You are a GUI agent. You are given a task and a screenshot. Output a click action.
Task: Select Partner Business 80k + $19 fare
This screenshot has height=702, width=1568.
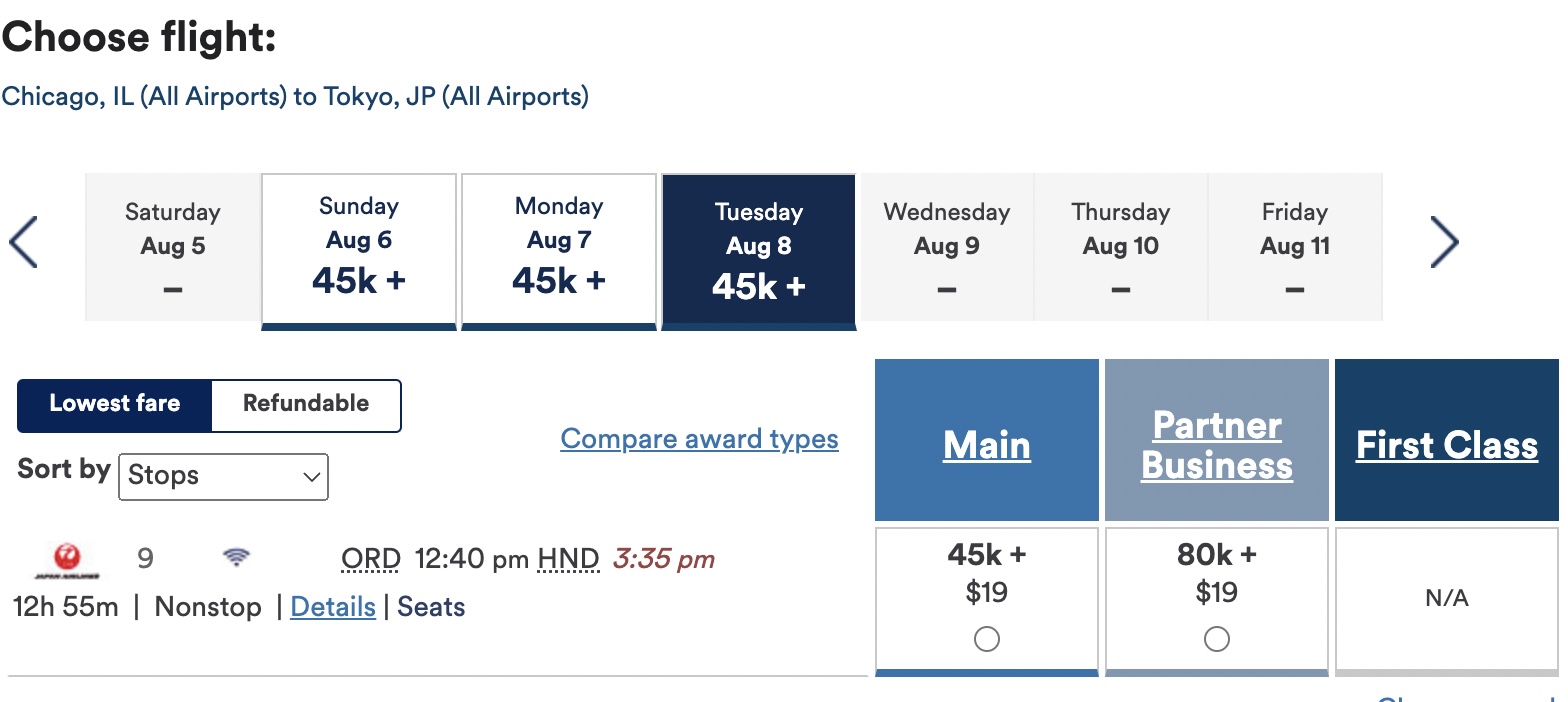(x=1216, y=639)
